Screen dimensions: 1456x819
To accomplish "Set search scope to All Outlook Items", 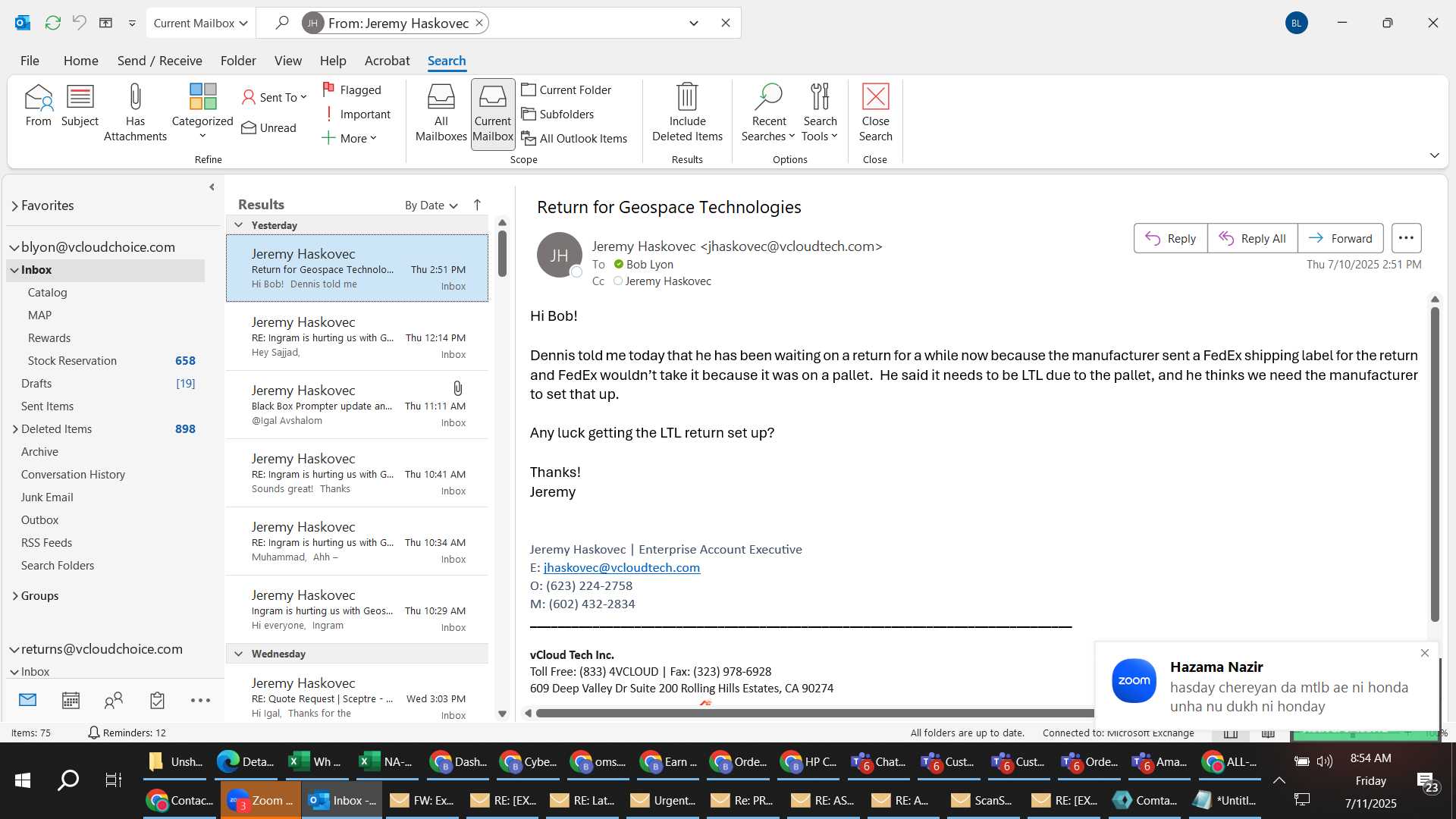I will [x=575, y=138].
